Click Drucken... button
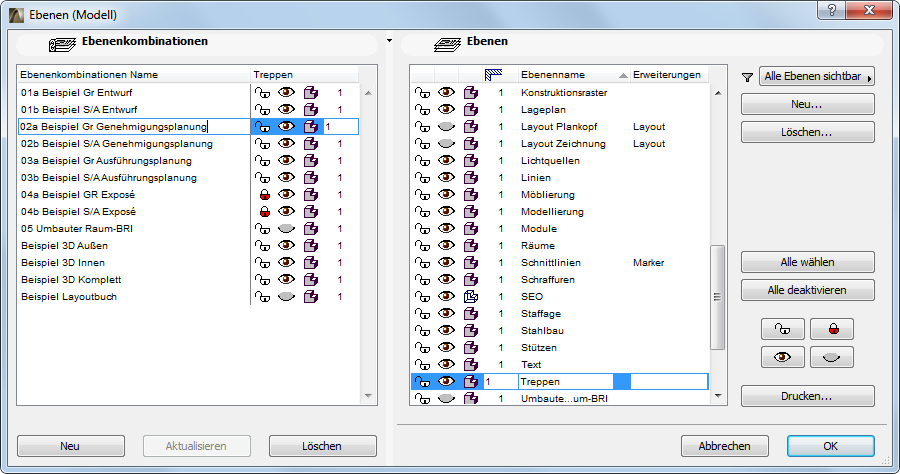Viewport: 900px width, 474px height. click(808, 397)
